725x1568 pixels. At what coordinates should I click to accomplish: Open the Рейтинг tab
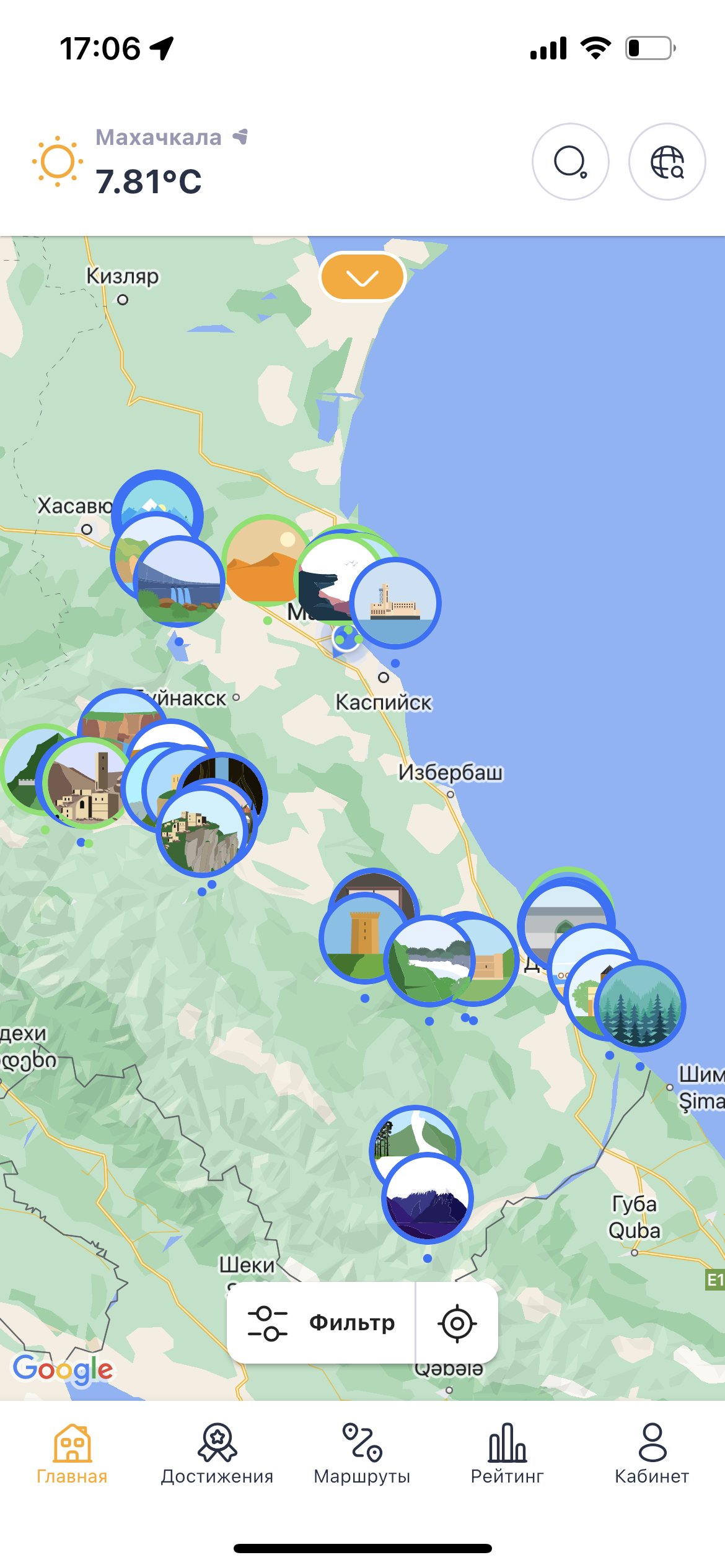point(507,1454)
